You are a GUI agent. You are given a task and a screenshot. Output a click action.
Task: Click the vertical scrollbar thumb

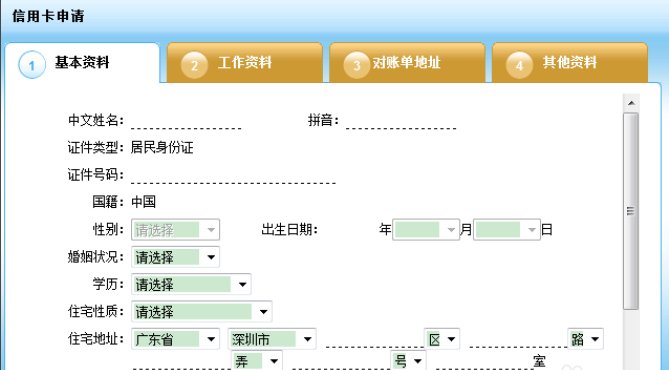coord(631,211)
